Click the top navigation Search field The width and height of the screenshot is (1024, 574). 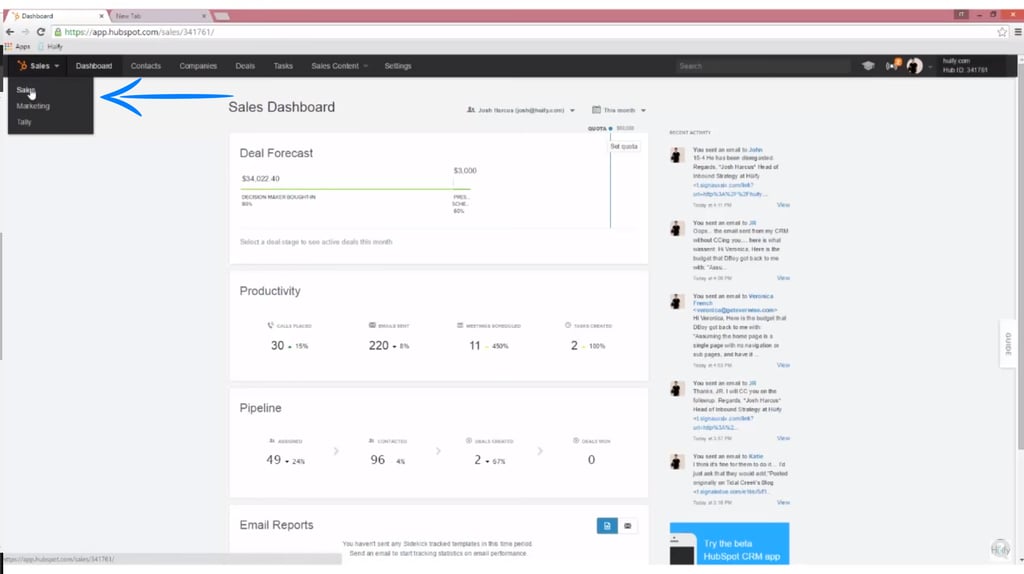click(x=762, y=66)
